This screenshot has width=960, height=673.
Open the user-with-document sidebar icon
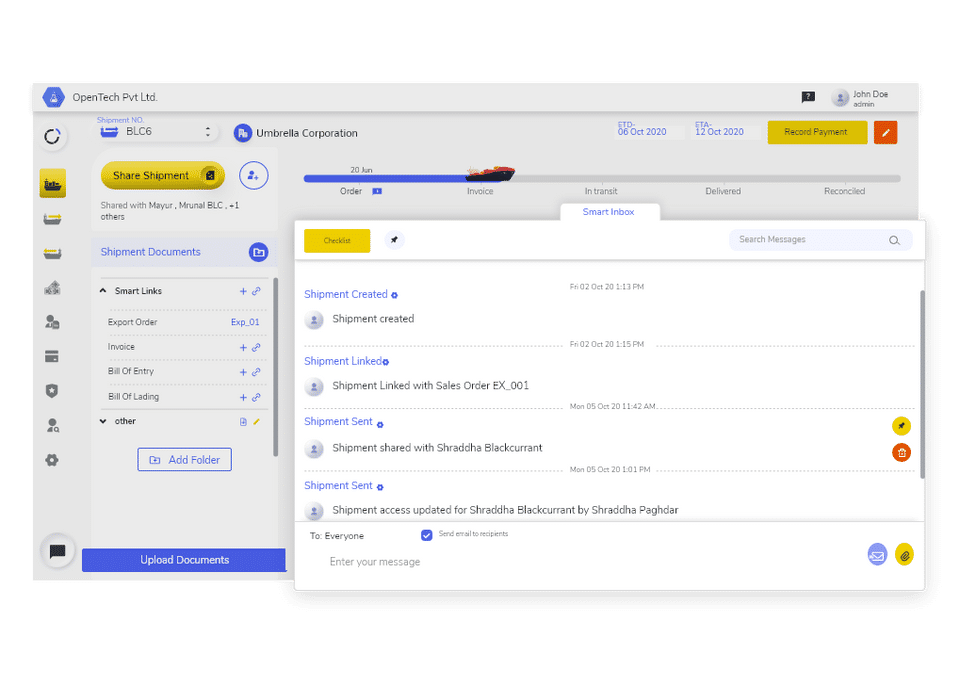click(x=52, y=321)
